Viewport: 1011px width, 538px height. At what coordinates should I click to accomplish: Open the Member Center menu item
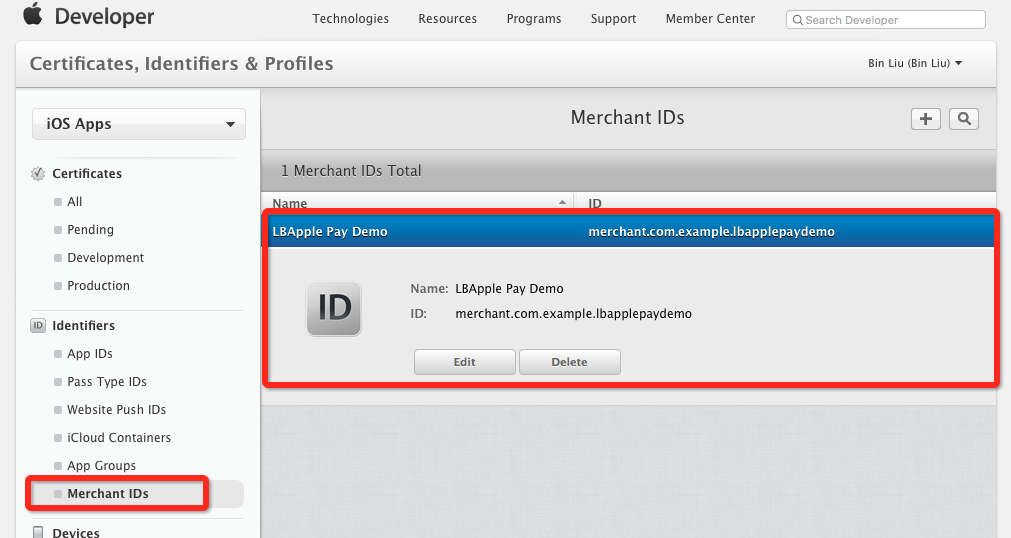click(x=710, y=19)
